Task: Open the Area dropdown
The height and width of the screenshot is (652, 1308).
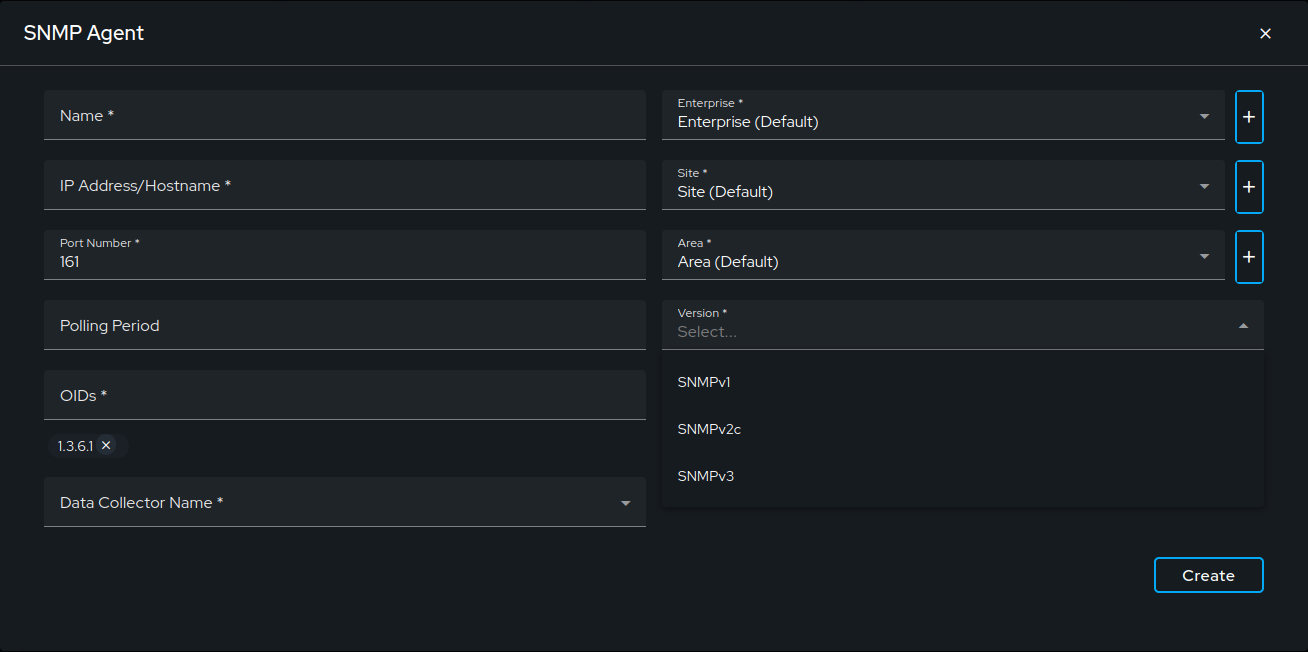Action: pos(943,255)
